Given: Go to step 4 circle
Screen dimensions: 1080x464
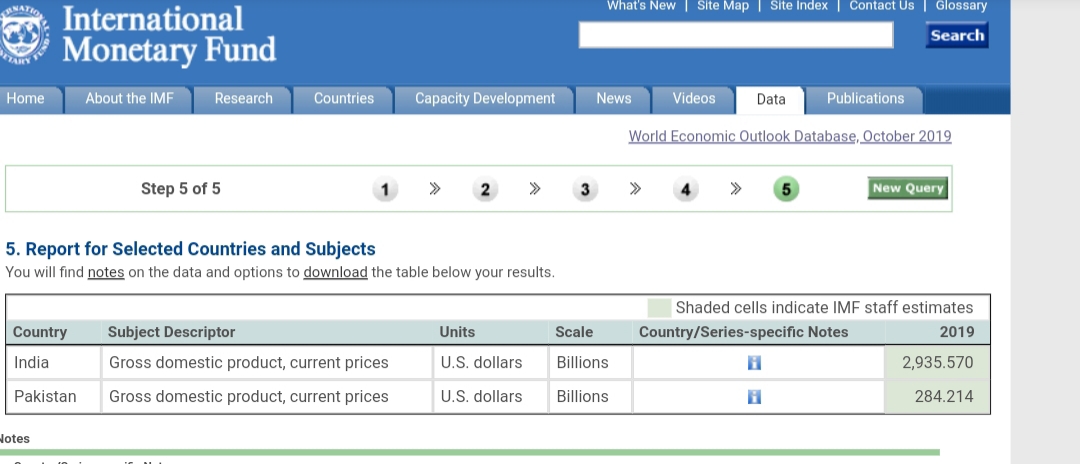Looking at the screenshot, I should click(x=685, y=189).
